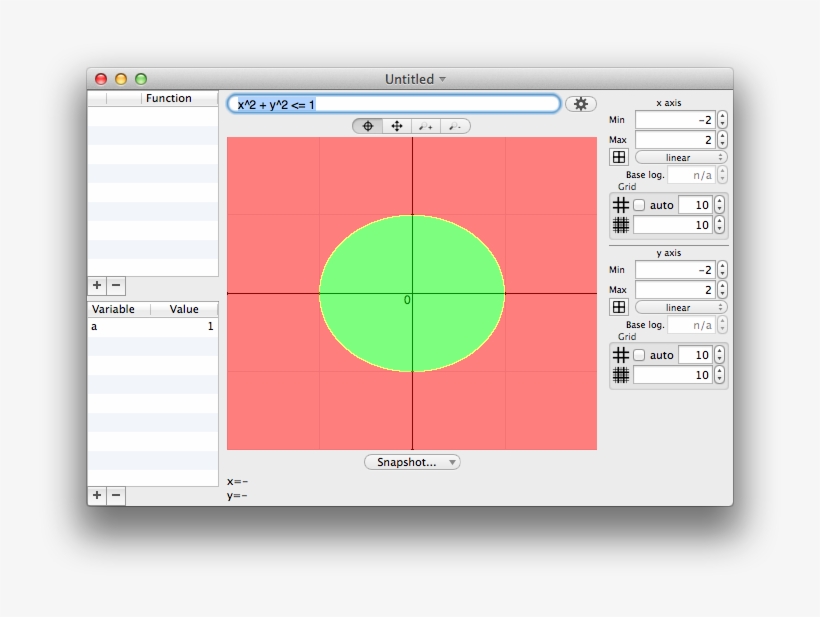Click x axis major grid field 10

tap(696, 205)
